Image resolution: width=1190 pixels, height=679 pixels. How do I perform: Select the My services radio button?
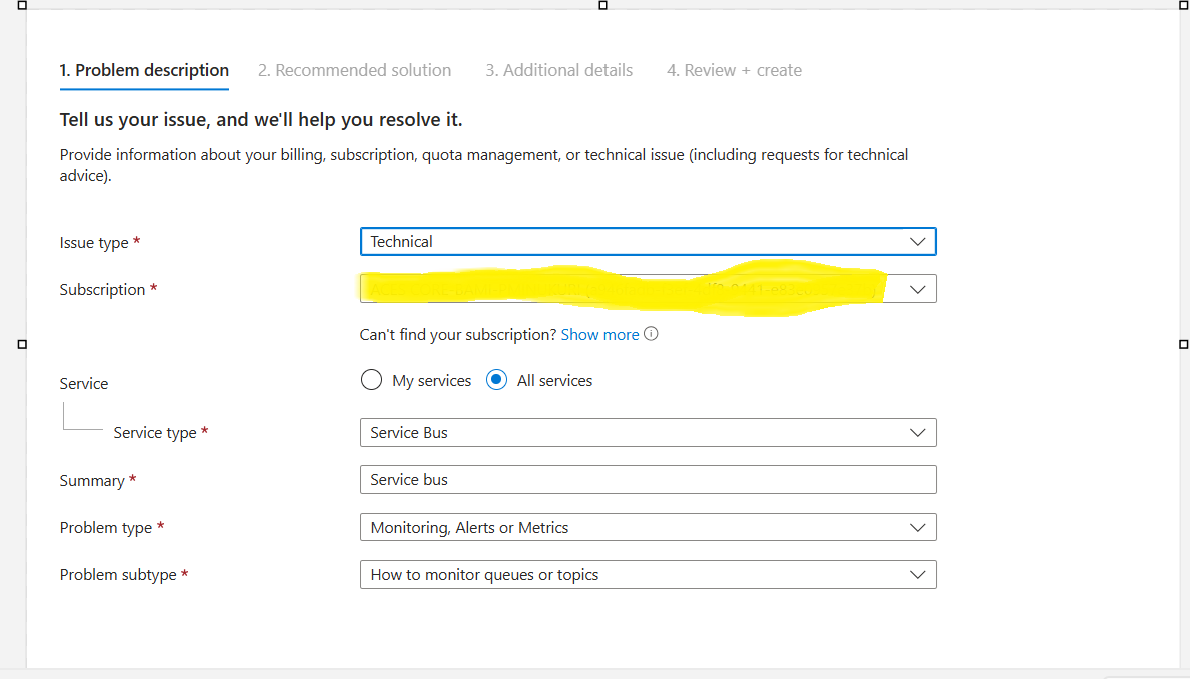(371, 379)
